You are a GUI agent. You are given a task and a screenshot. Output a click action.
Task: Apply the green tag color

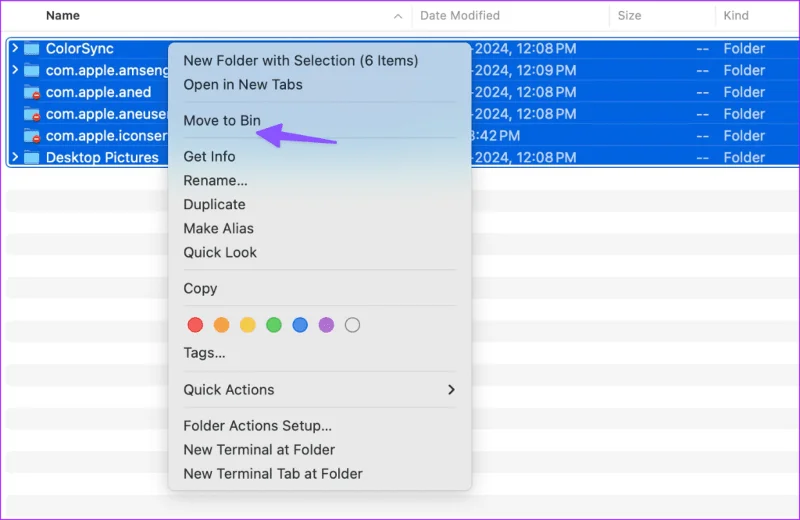click(274, 325)
